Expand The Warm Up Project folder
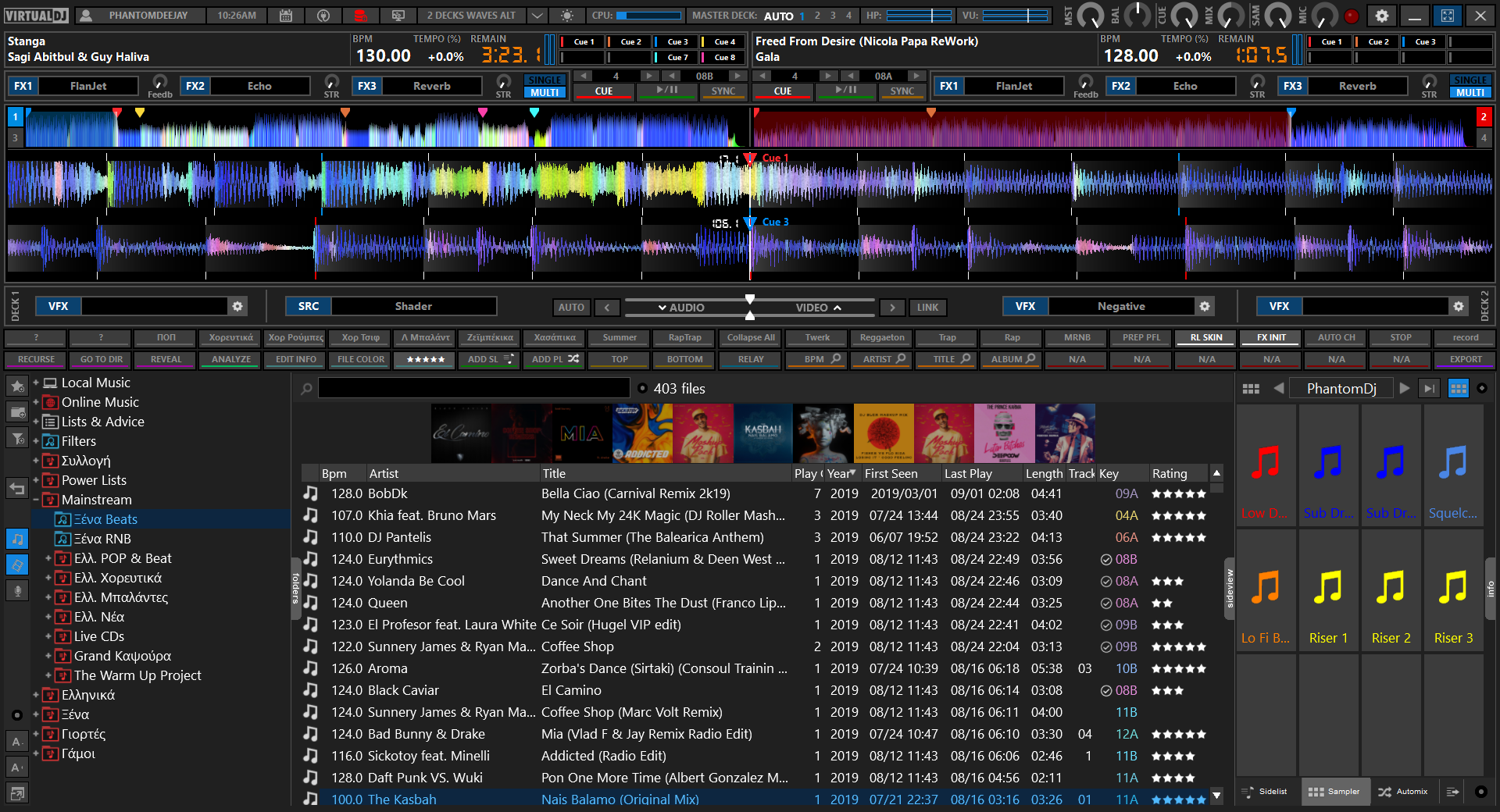Image resolution: width=1500 pixels, height=812 pixels. 48,675
